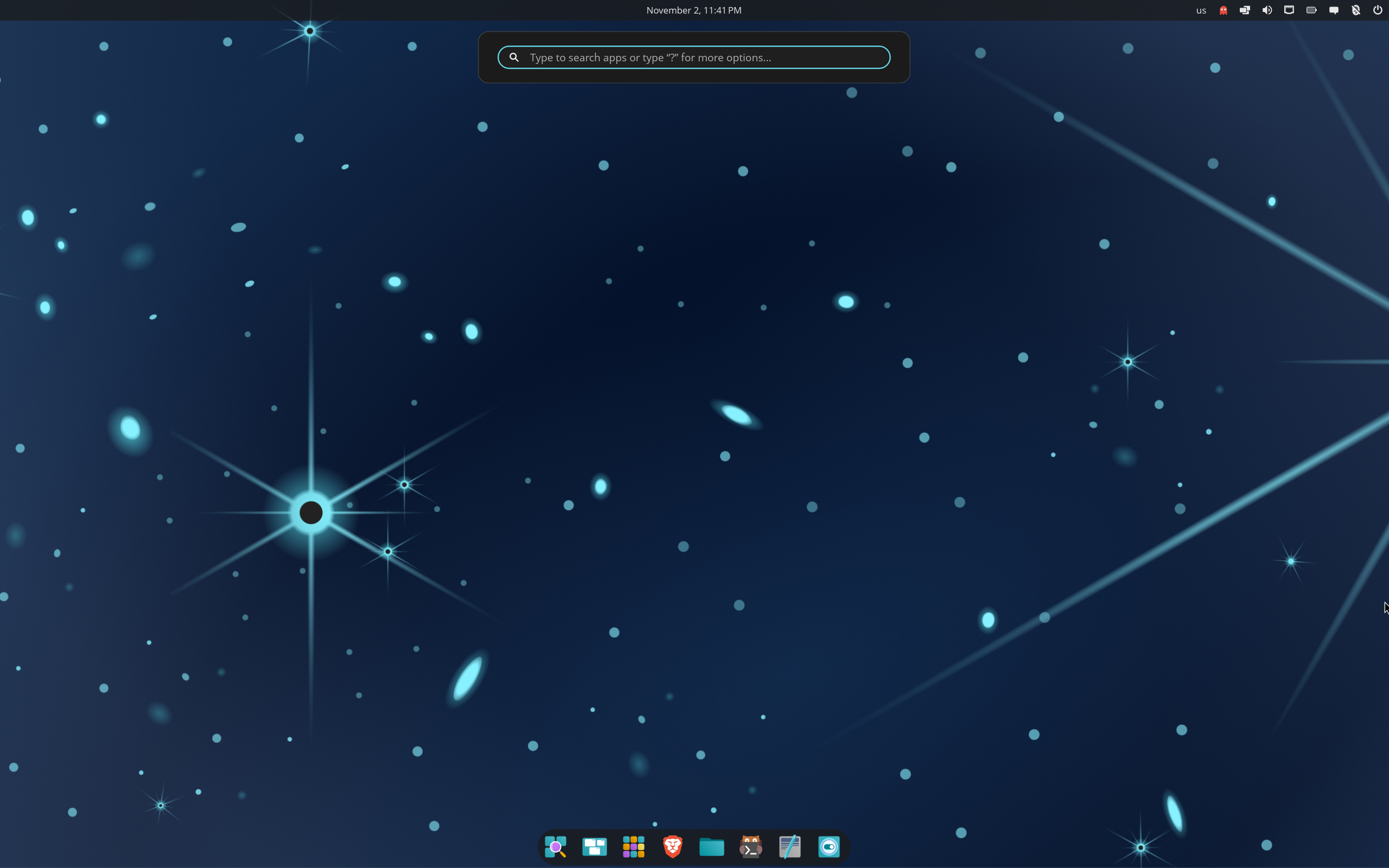Click the magnifier icon in the launcher search box
This screenshot has height=868, width=1389.
514,58
